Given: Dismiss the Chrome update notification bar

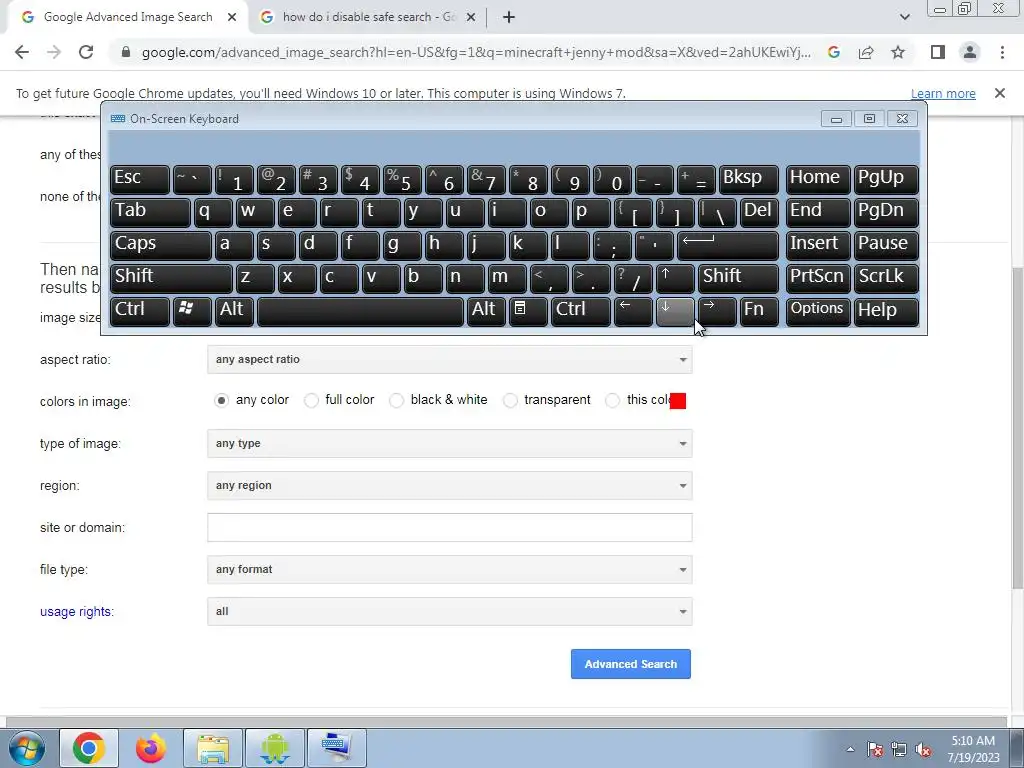Looking at the screenshot, I should [x=999, y=93].
